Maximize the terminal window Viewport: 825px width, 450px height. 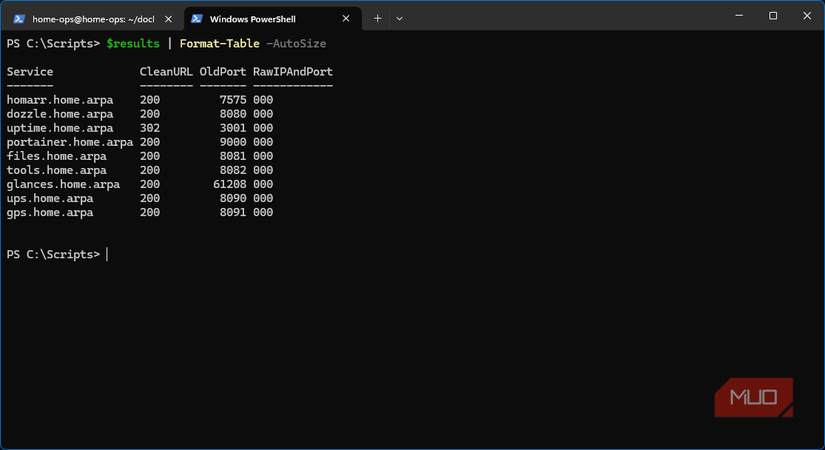click(773, 16)
